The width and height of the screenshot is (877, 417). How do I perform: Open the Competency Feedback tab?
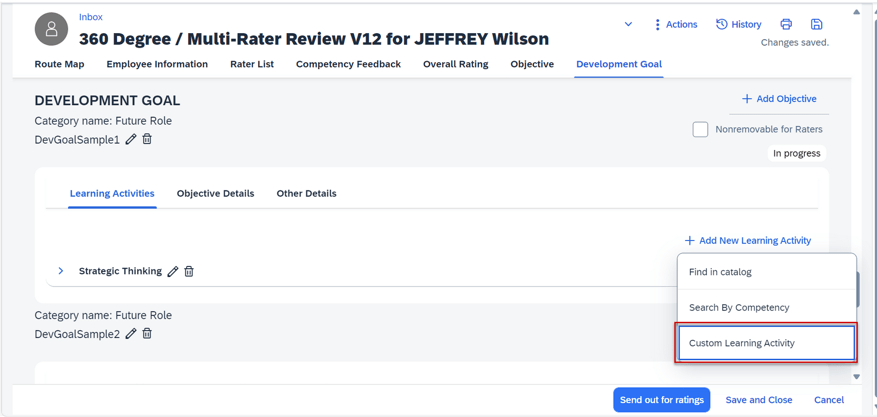click(x=348, y=64)
